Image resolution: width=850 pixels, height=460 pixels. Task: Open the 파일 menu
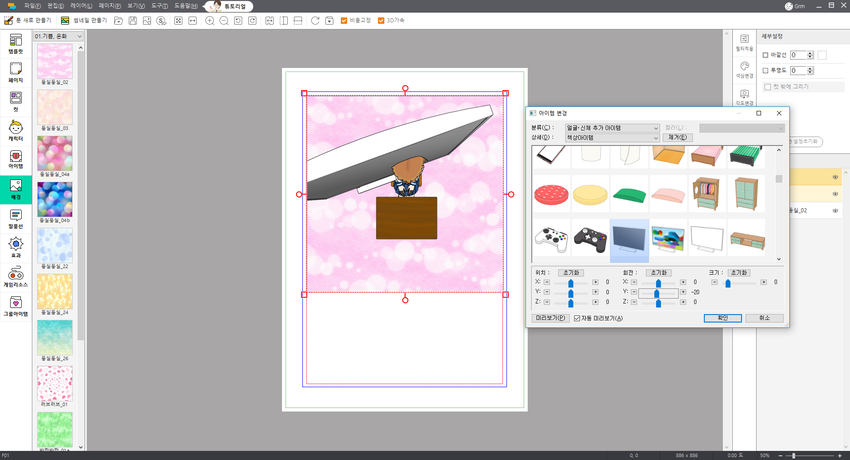click(x=32, y=6)
